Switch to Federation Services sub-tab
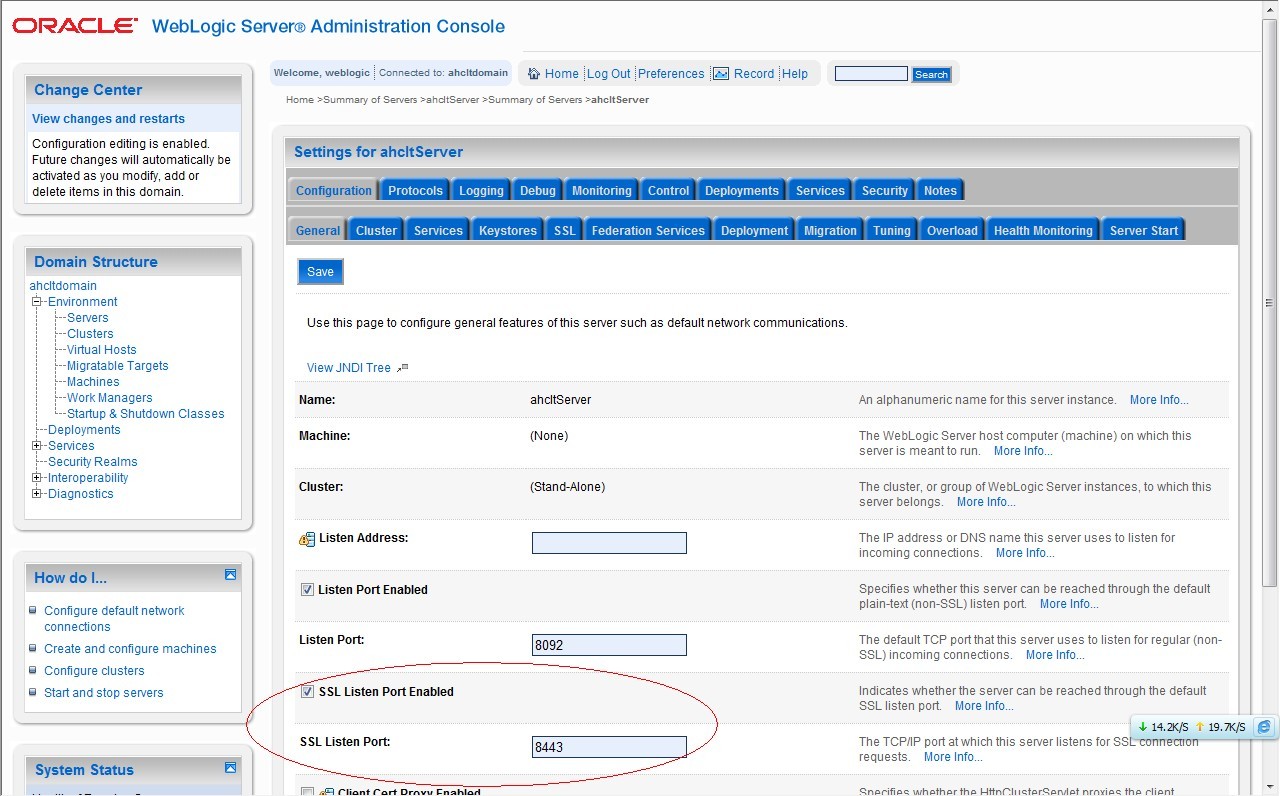1280x796 pixels. click(x=648, y=231)
